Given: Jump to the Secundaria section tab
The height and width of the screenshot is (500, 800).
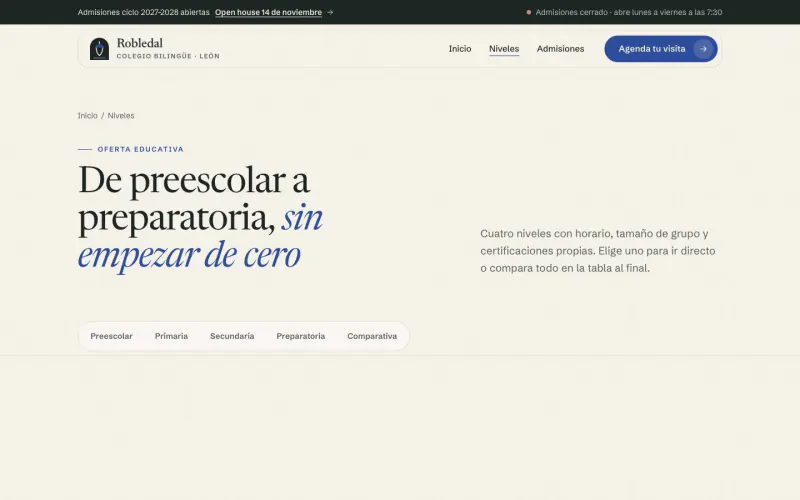Looking at the screenshot, I should pyautogui.click(x=232, y=336).
